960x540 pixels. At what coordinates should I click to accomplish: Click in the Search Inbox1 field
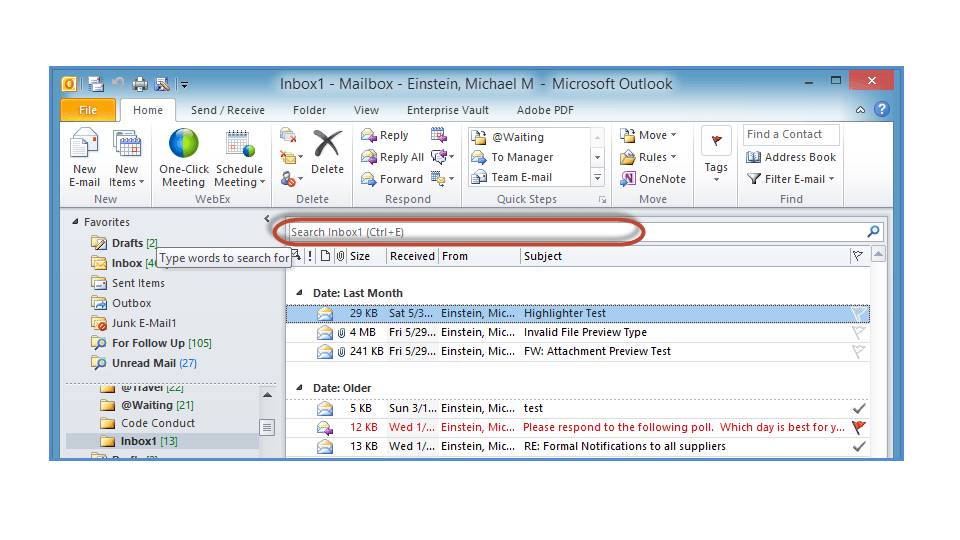(x=577, y=232)
